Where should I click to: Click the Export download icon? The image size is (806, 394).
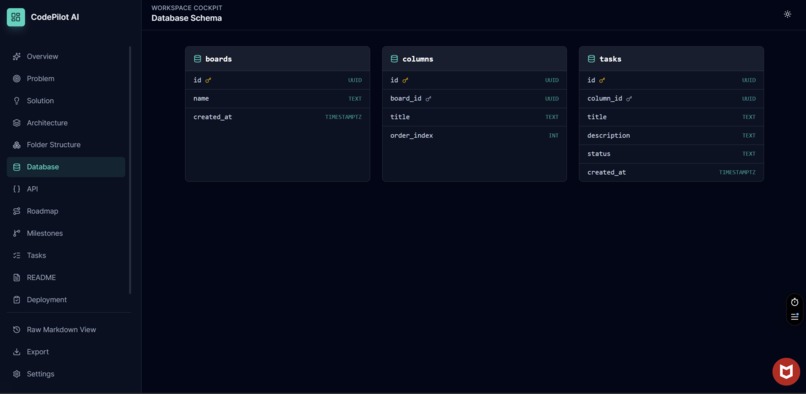(x=16, y=352)
